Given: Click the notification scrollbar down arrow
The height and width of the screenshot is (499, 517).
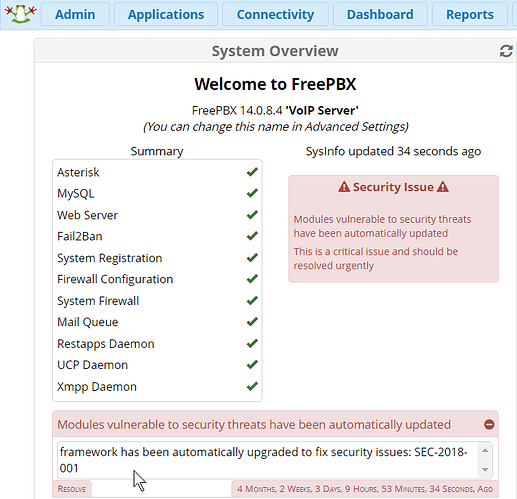Looking at the screenshot, I should click(x=485, y=470).
